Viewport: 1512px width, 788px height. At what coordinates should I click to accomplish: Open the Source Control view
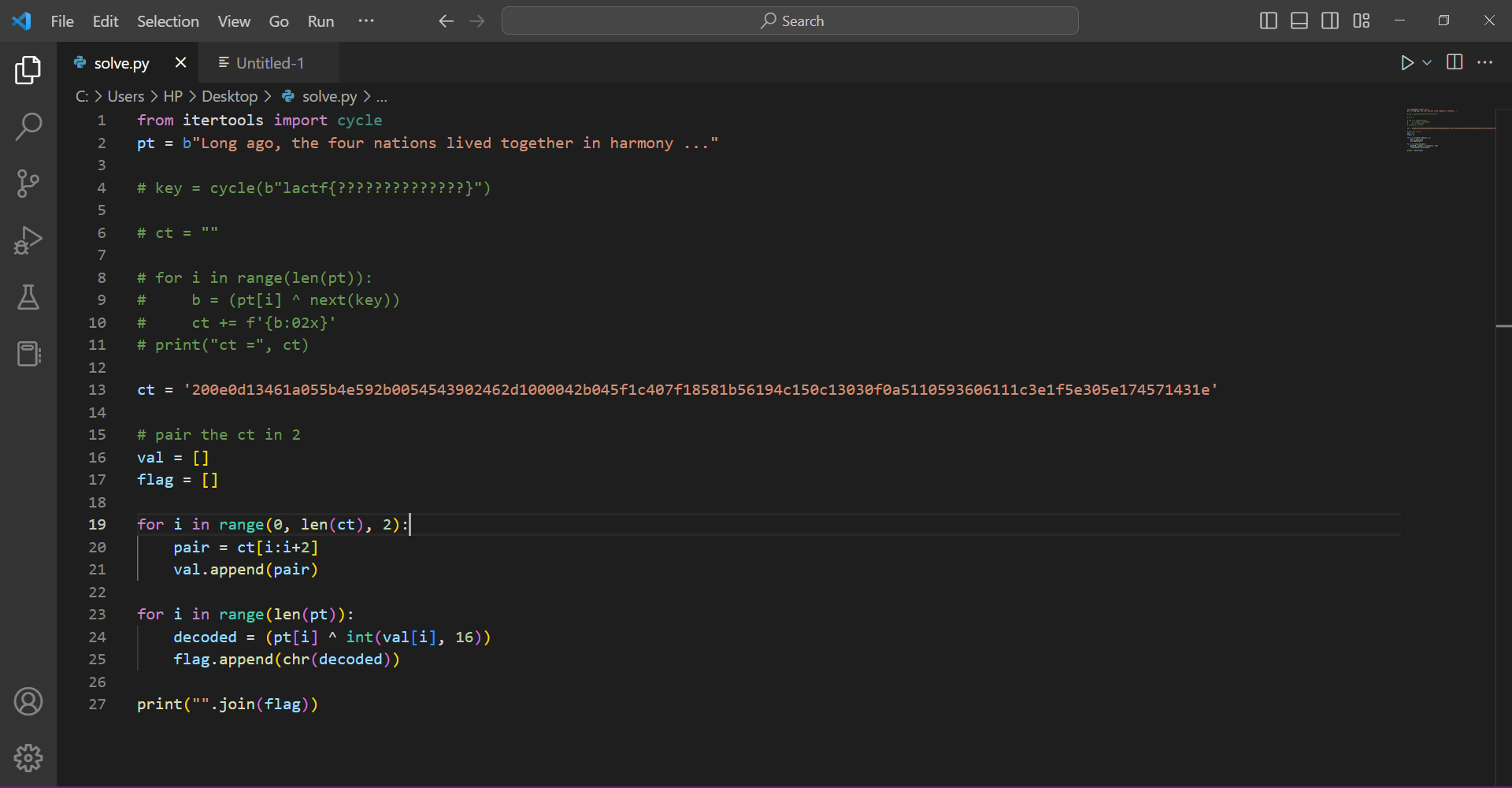click(28, 184)
